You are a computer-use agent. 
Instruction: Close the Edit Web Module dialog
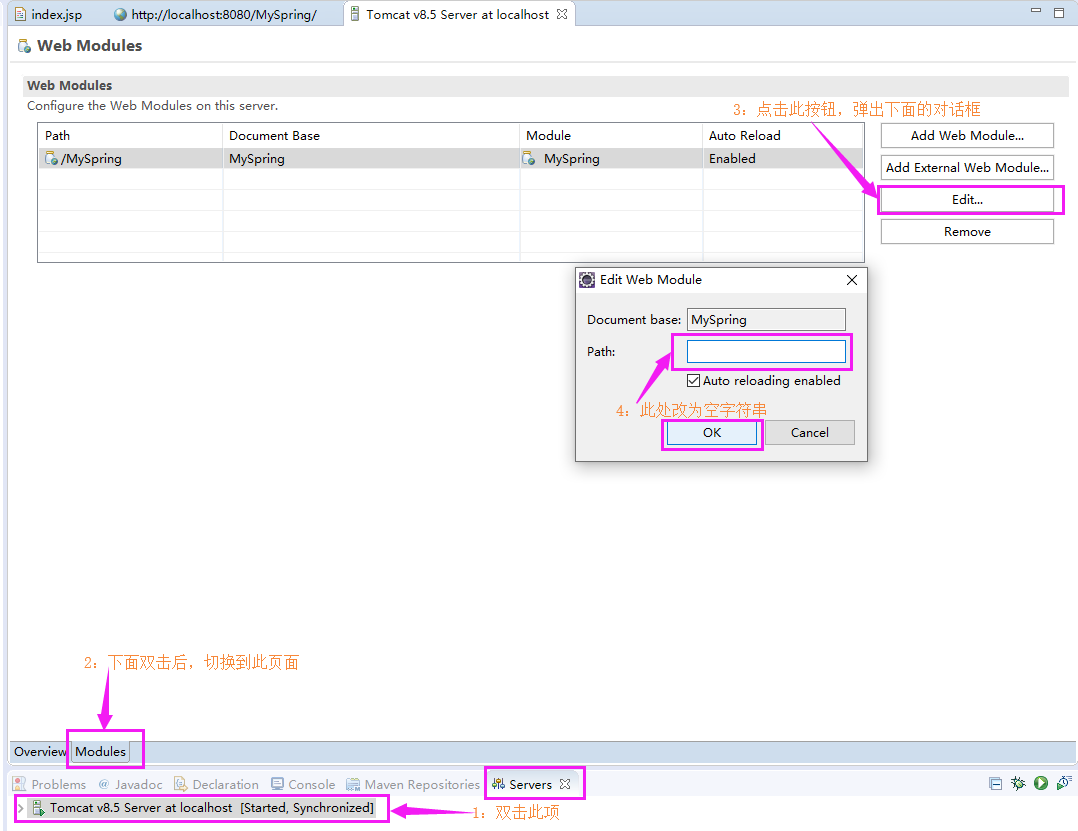point(852,280)
